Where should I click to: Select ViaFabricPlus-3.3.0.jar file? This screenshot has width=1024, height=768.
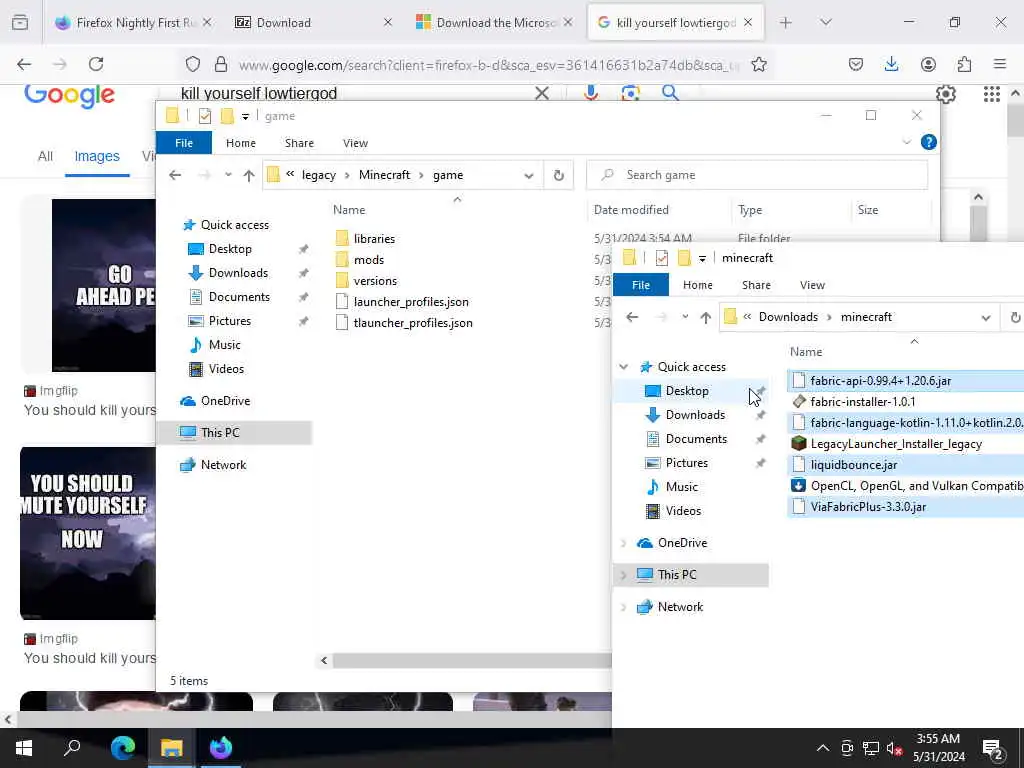(869, 507)
